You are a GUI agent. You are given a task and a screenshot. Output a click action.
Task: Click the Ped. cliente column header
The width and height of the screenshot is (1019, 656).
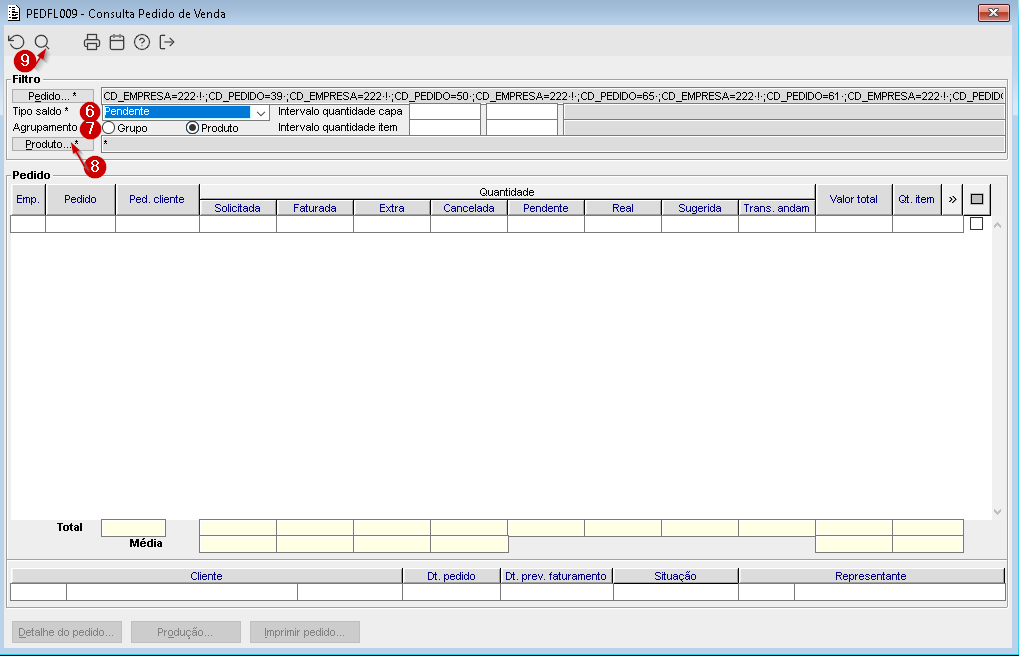tap(157, 199)
